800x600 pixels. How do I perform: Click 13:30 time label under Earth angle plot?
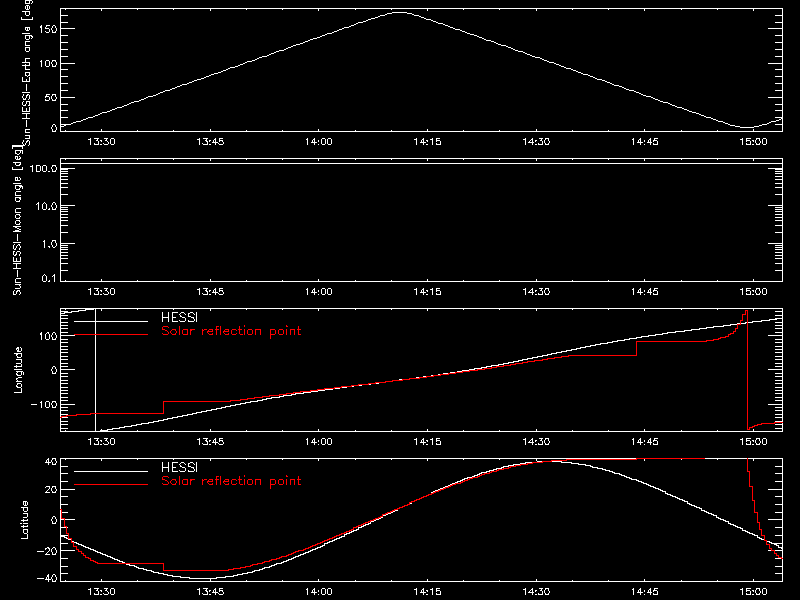click(x=101, y=141)
